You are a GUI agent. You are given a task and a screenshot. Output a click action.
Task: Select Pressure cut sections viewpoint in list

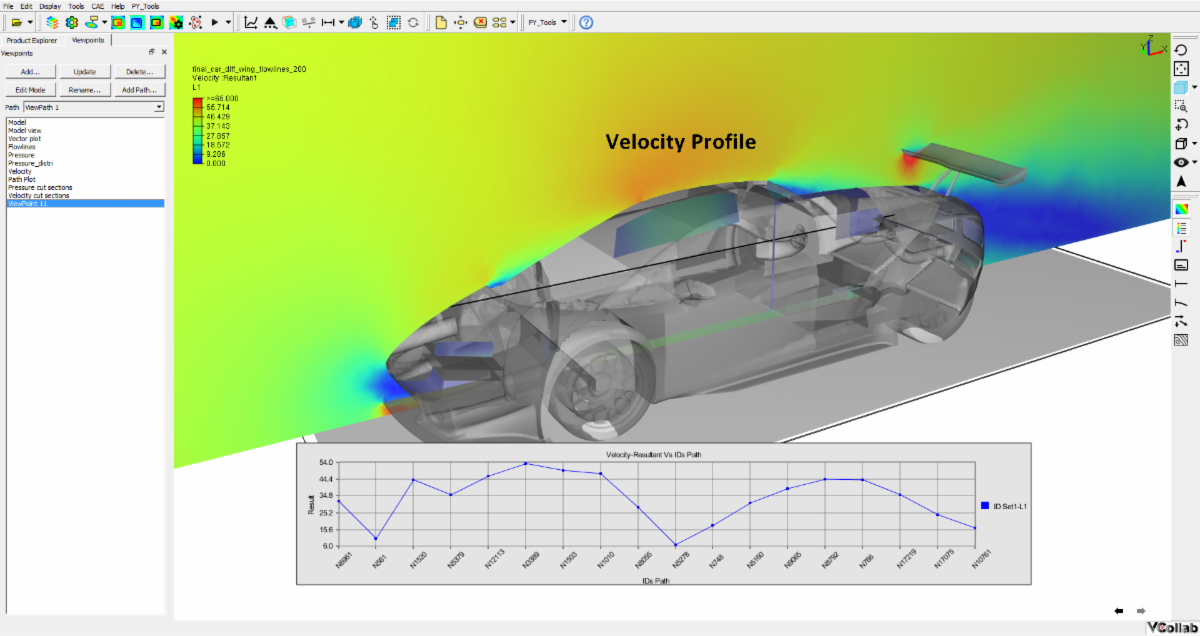tap(40, 187)
